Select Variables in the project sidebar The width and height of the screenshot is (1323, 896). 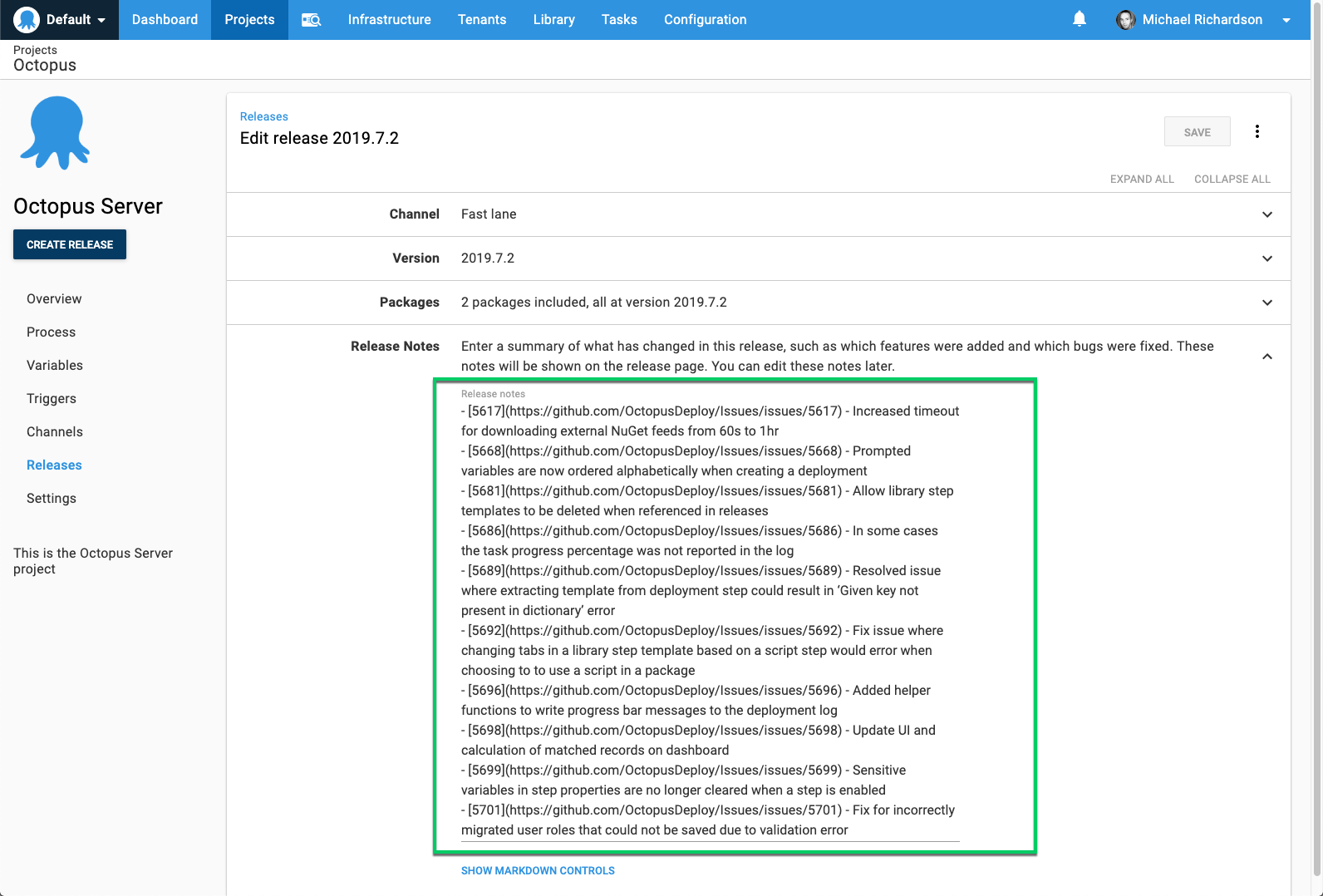(x=55, y=365)
